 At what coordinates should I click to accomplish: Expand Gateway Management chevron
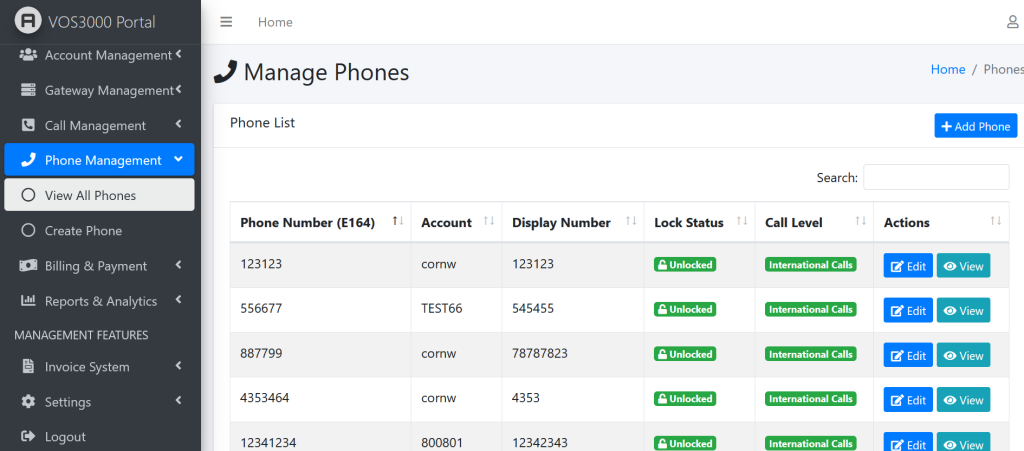(x=178, y=89)
